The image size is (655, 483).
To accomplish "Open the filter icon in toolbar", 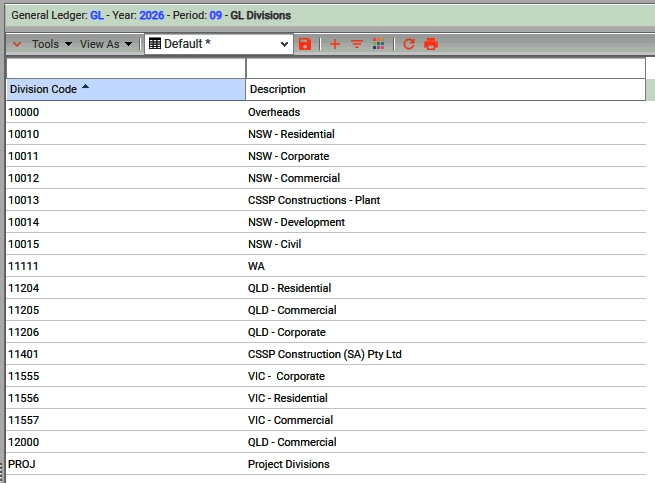I will [357, 44].
